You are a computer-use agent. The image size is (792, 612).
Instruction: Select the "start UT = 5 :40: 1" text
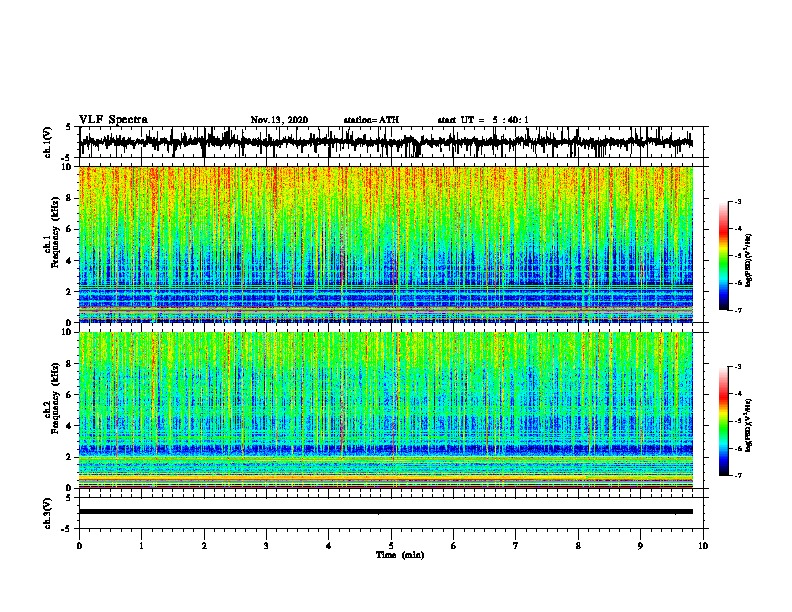pos(483,120)
